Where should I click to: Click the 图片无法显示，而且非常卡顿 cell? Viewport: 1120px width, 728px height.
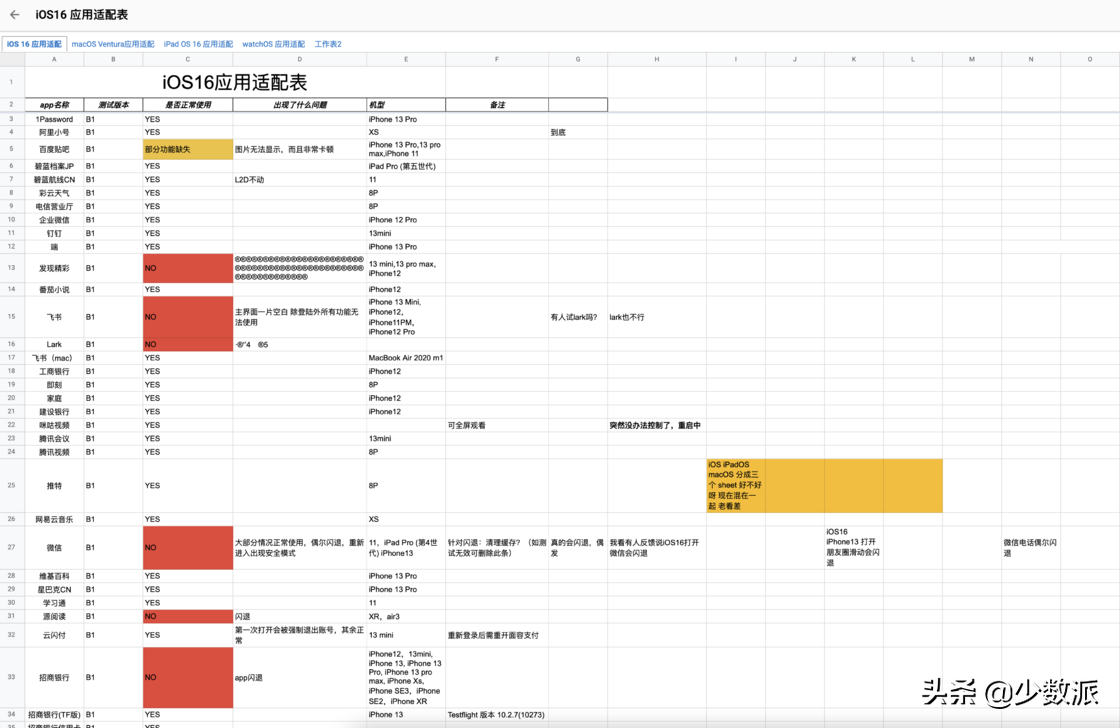(x=300, y=149)
